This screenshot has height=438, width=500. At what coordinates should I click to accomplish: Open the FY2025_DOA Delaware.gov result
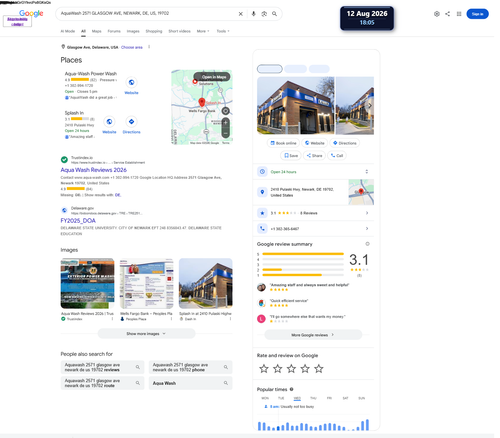pyautogui.click(x=78, y=221)
